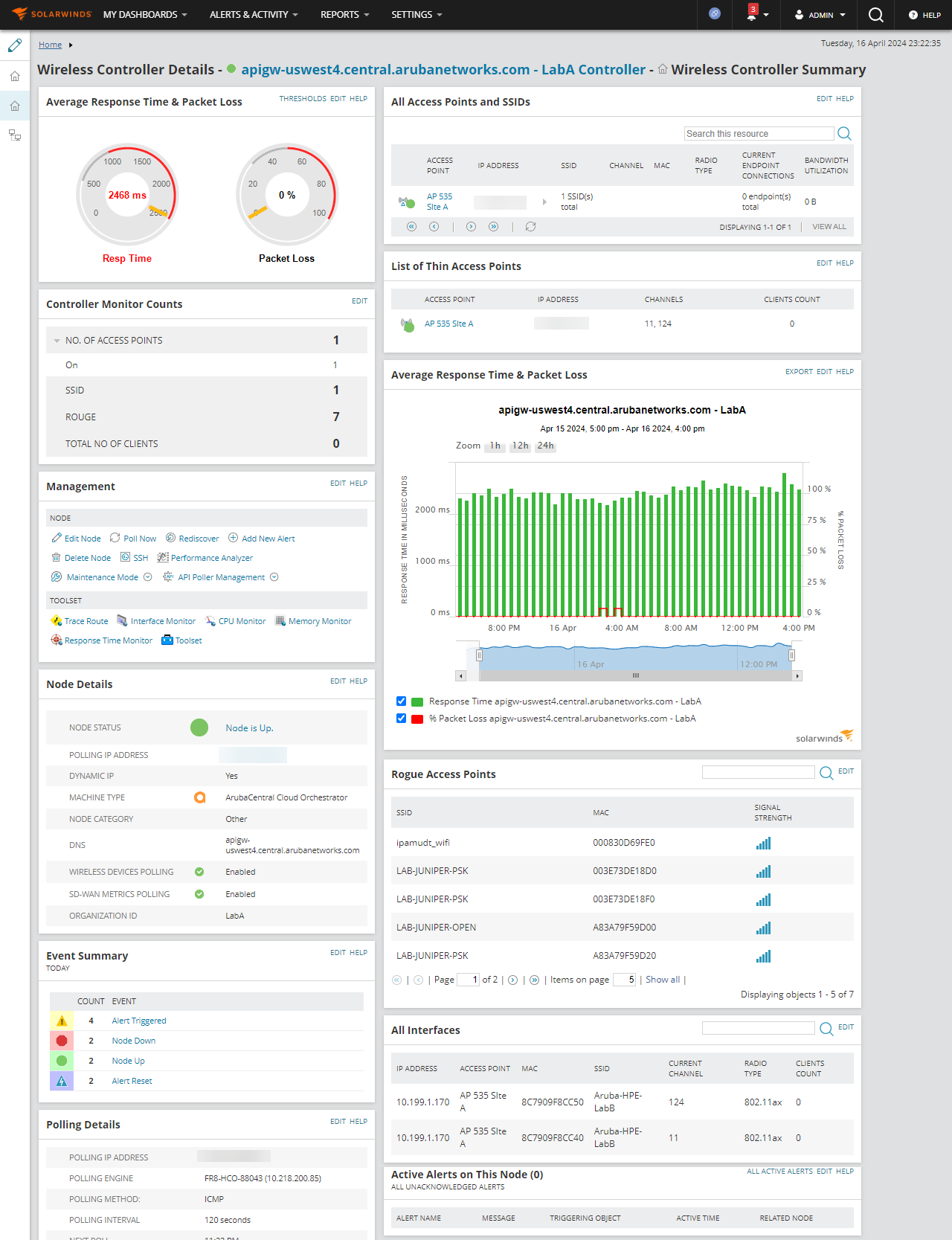
Task: Click the Rogue Access Points page number field
Action: click(469, 980)
